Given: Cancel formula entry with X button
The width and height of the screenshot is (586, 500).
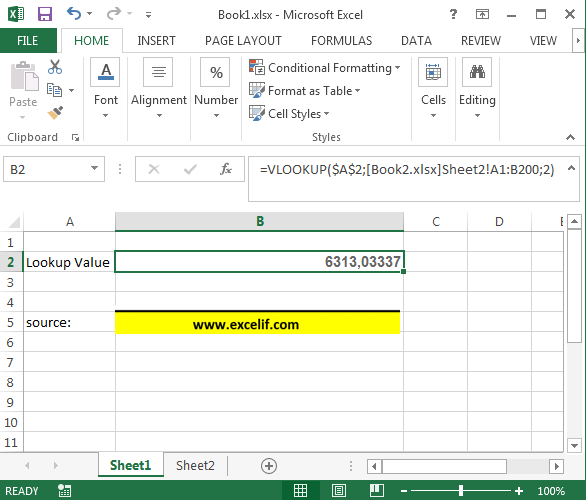Looking at the screenshot, I should [x=154, y=169].
